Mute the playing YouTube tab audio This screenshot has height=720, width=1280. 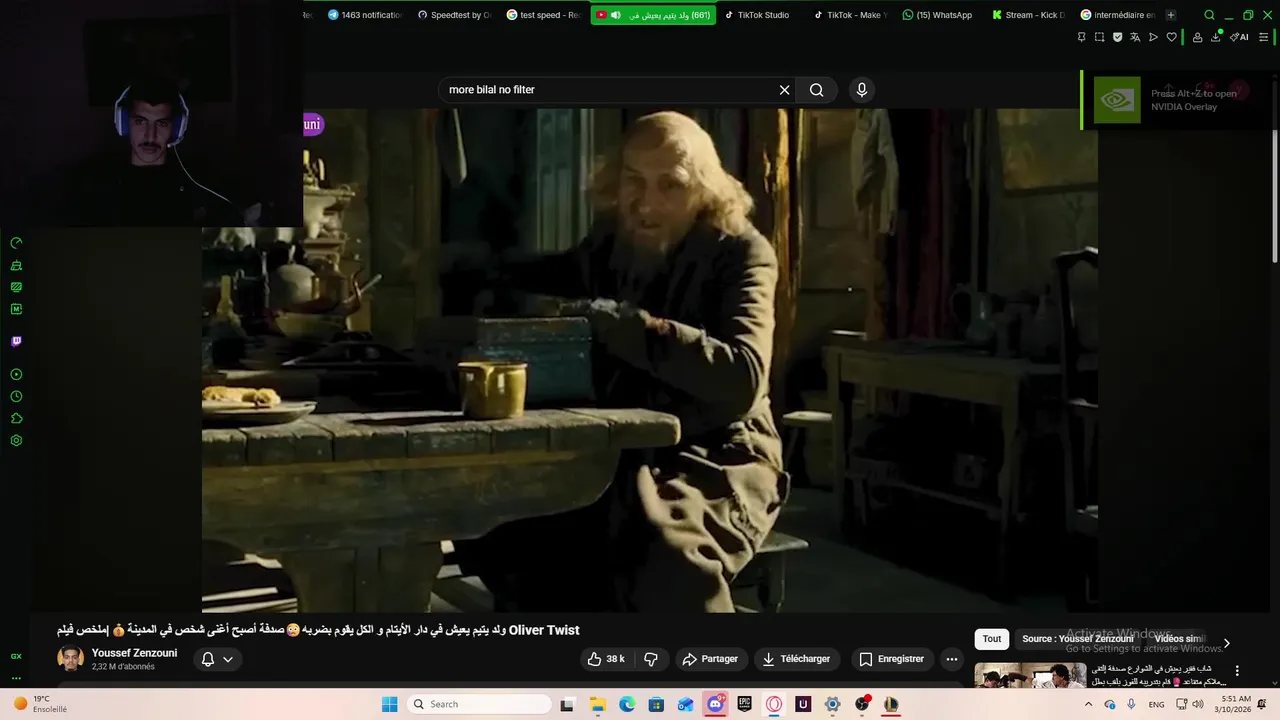tap(616, 15)
